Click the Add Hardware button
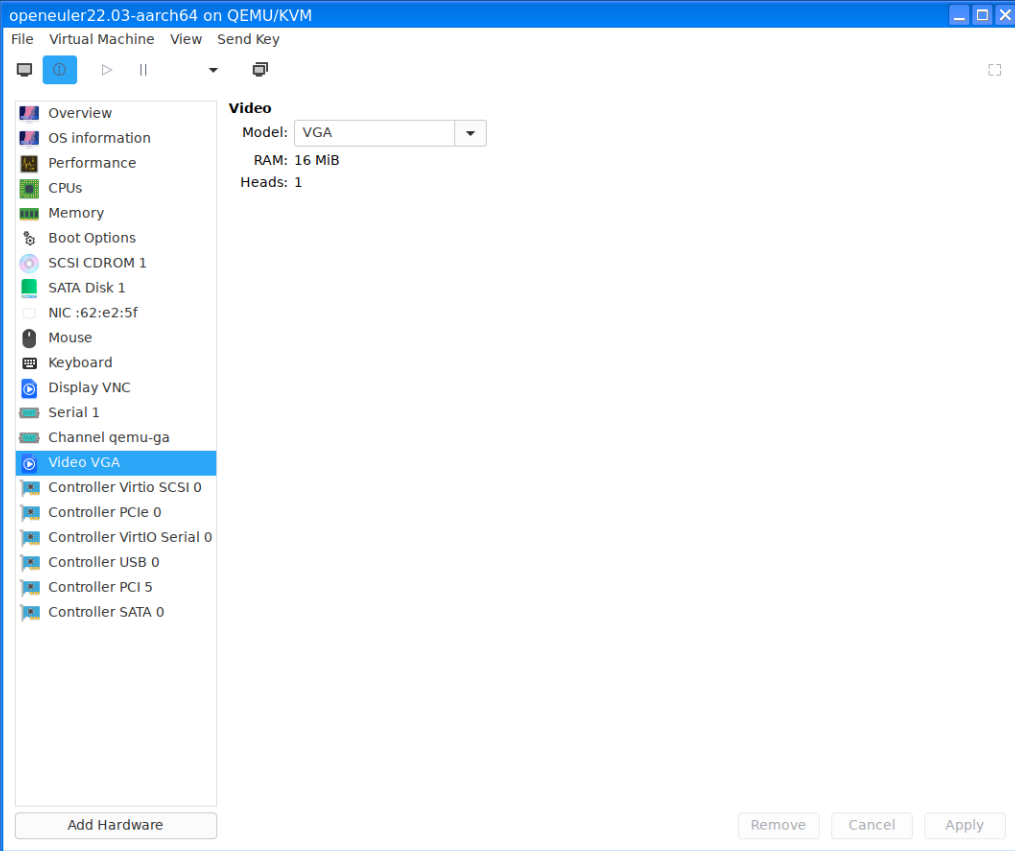 point(115,825)
